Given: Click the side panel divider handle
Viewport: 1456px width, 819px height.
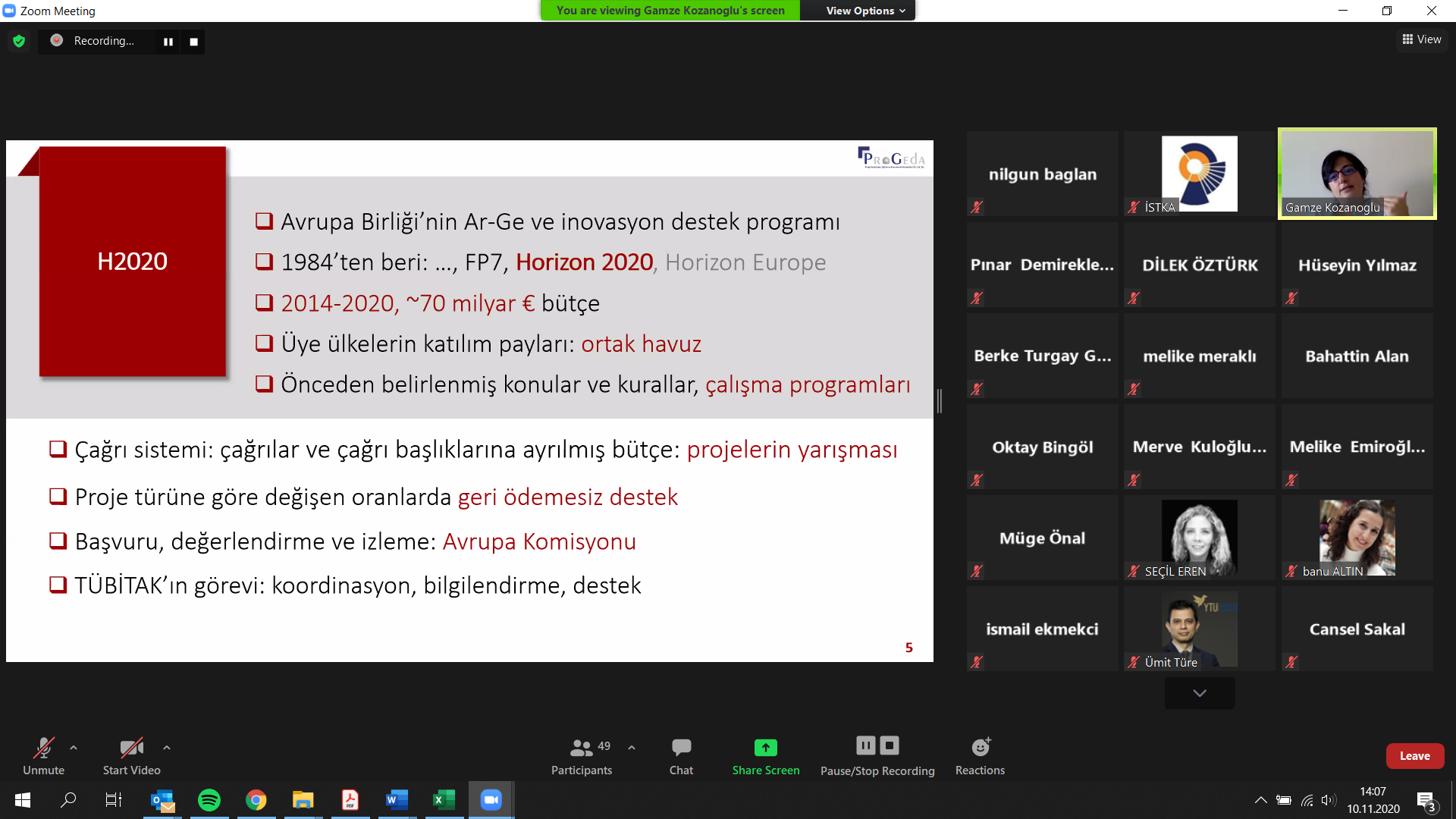Looking at the screenshot, I should [940, 400].
